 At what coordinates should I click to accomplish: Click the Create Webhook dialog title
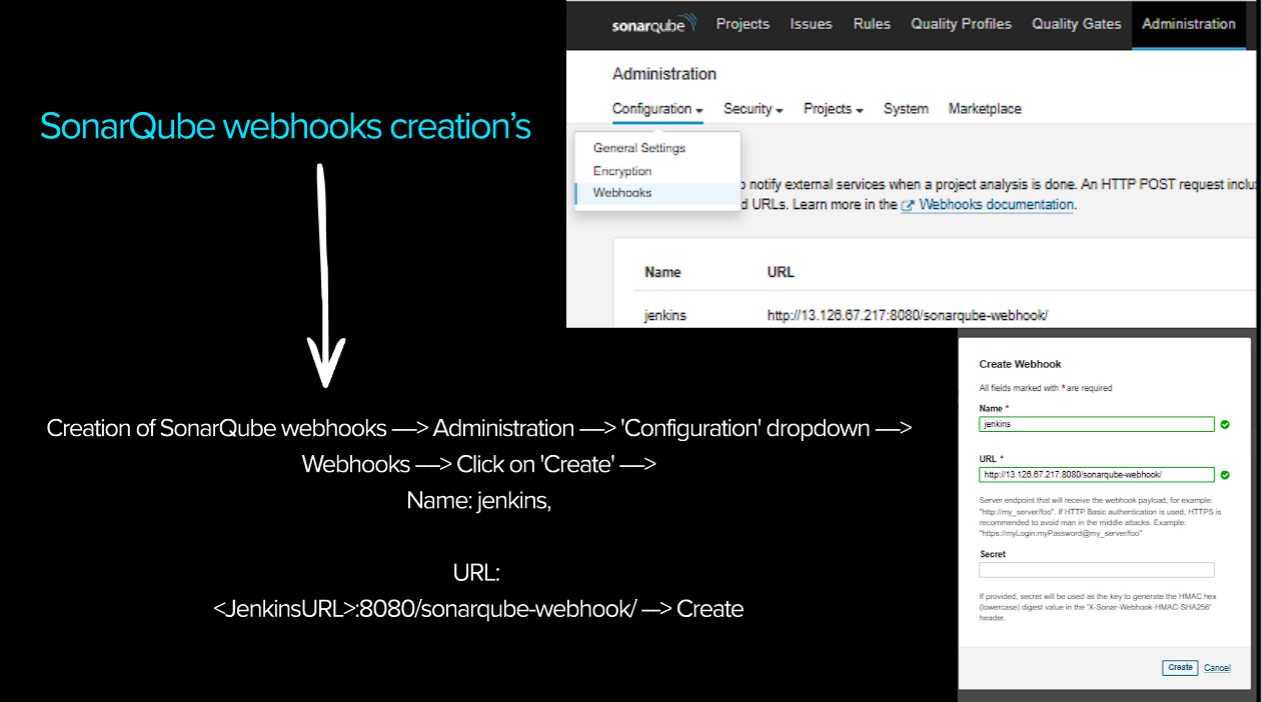pyautogui.click(x=1020, y=364)
